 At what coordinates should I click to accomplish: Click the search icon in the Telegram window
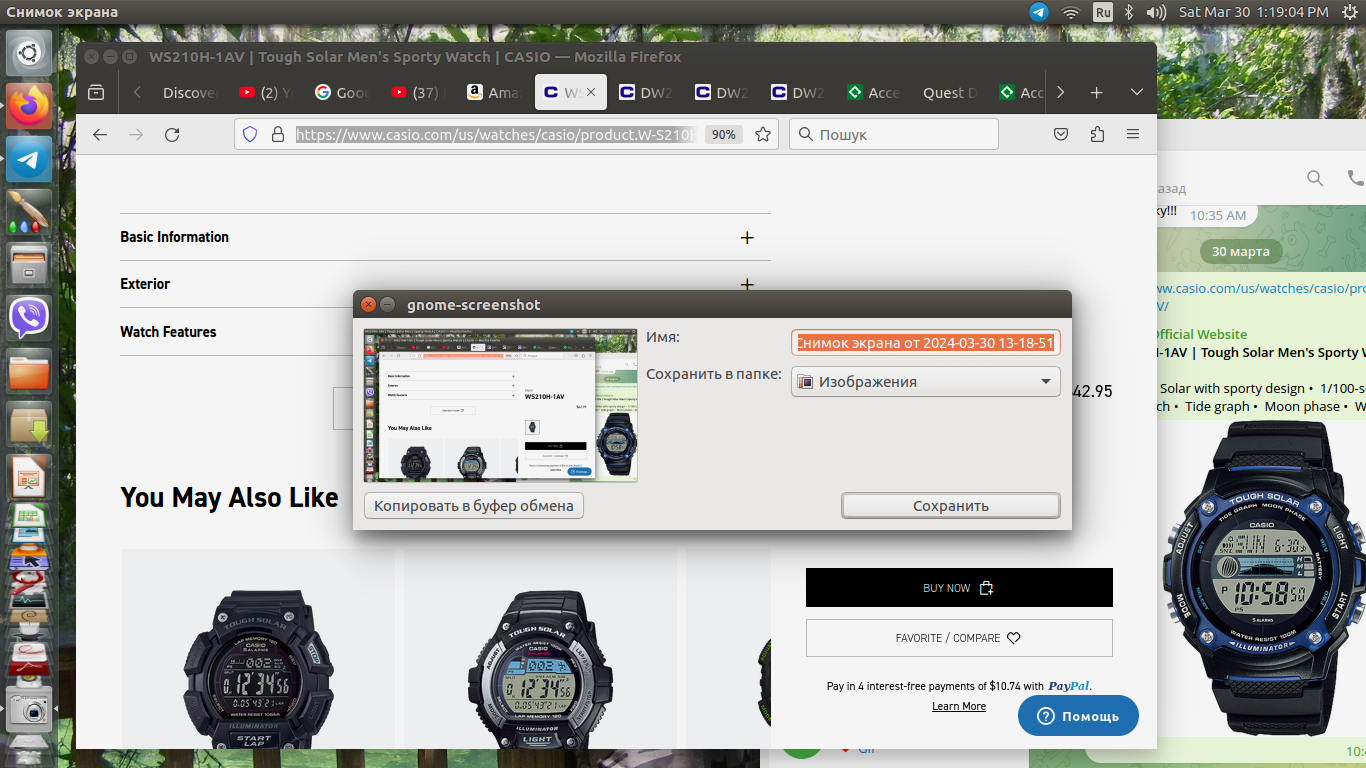(x=1315, y=178)
